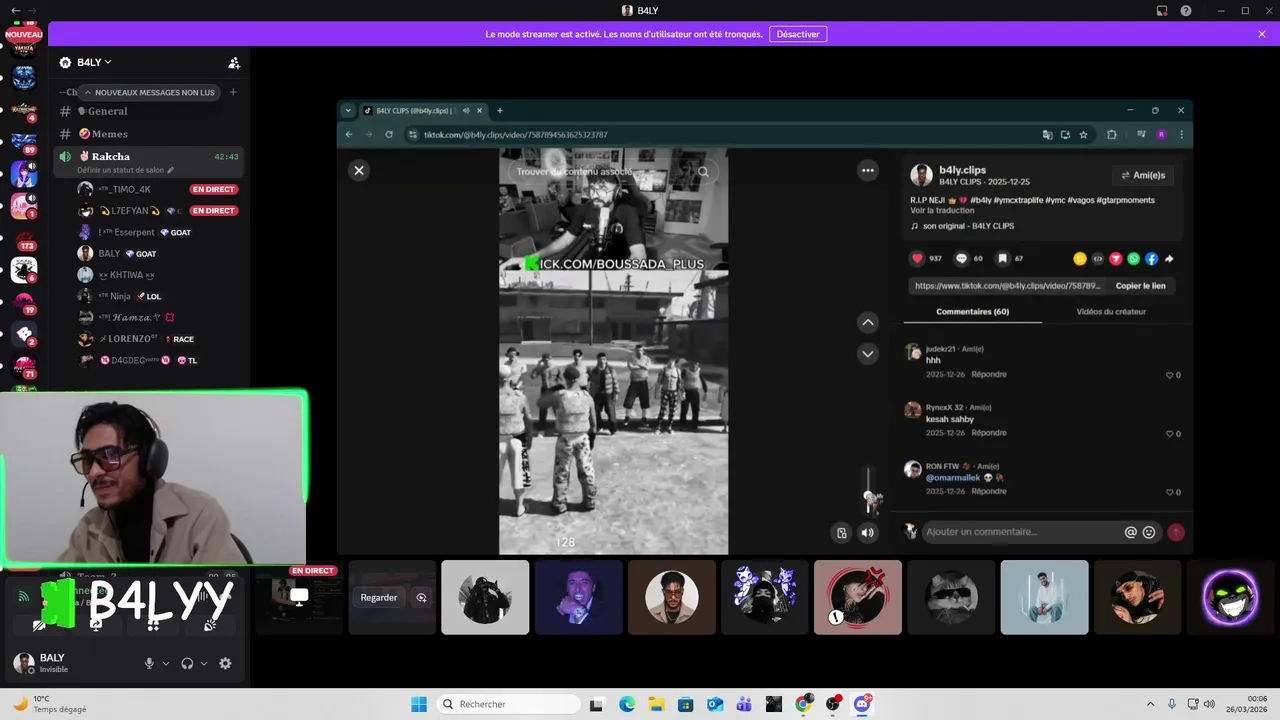Click the Ami(e)s follow button
Viewport: 1280px width, 720px height.
[x=1143, y=175]
